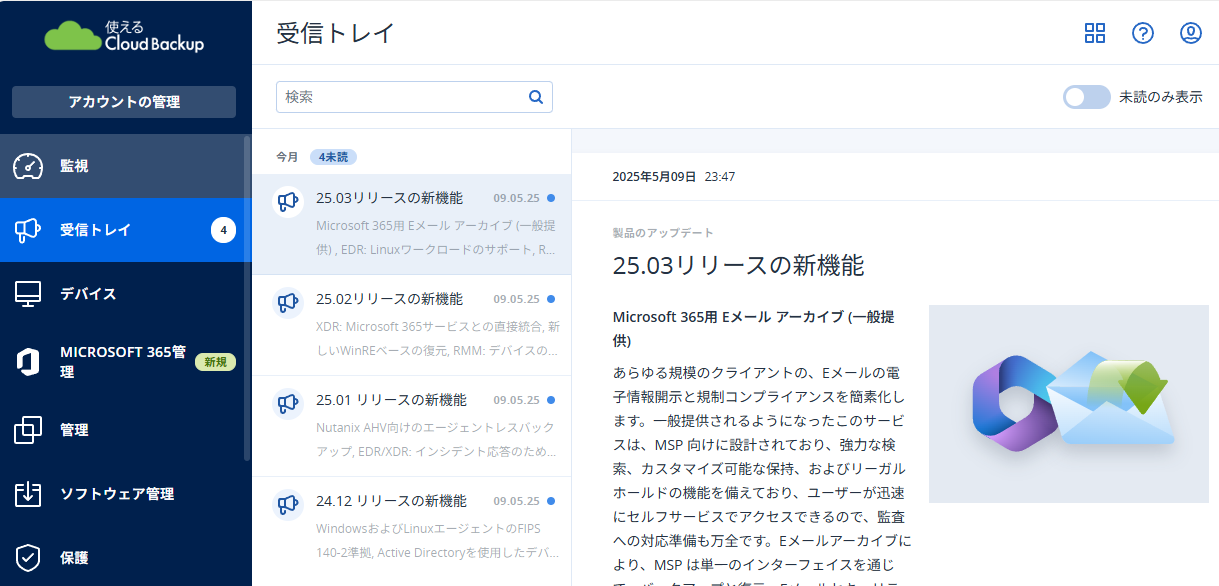
Task: Click the protection shield icon
Action: coord(28,558)
